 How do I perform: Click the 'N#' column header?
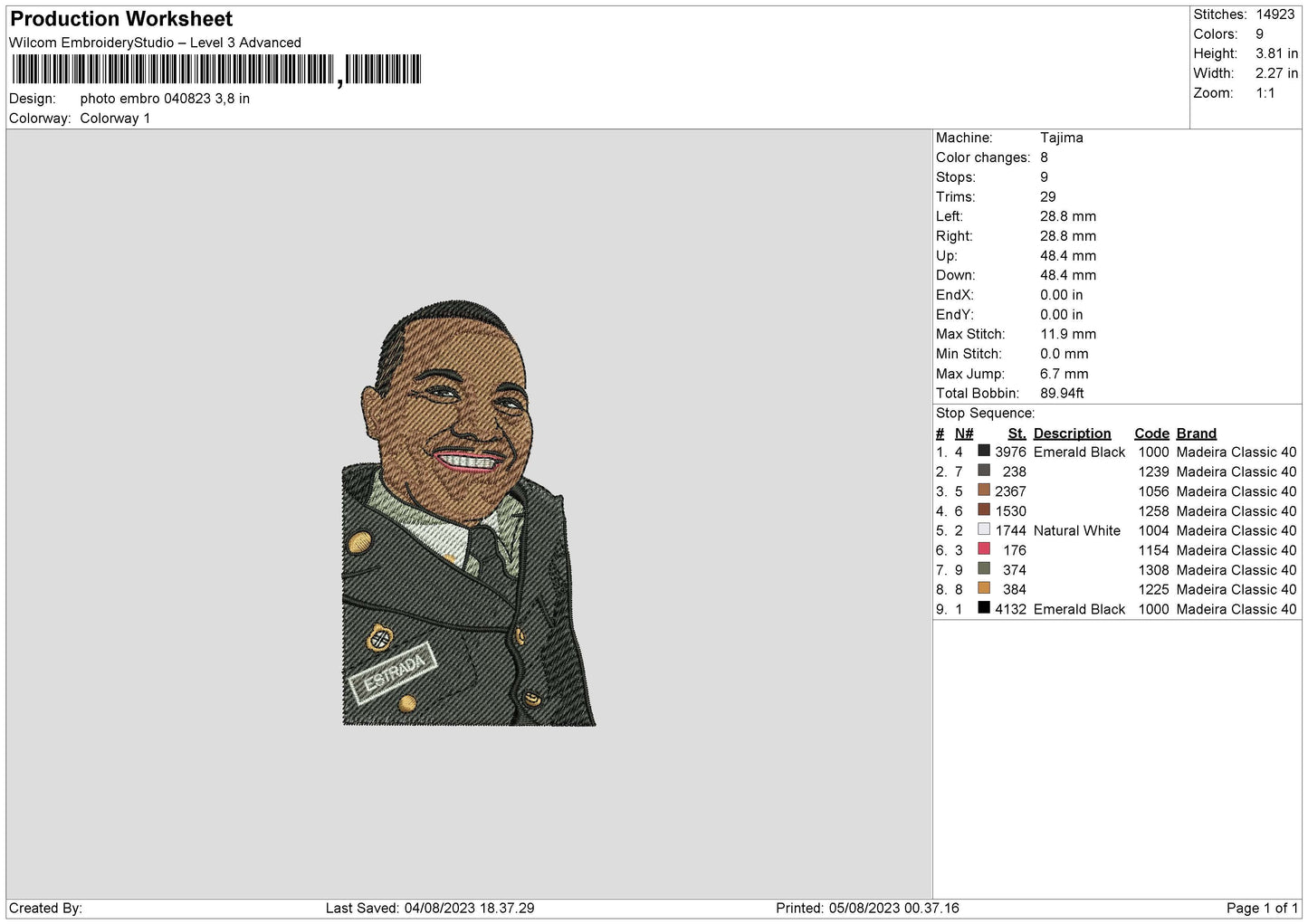click(x=964, y=433)
